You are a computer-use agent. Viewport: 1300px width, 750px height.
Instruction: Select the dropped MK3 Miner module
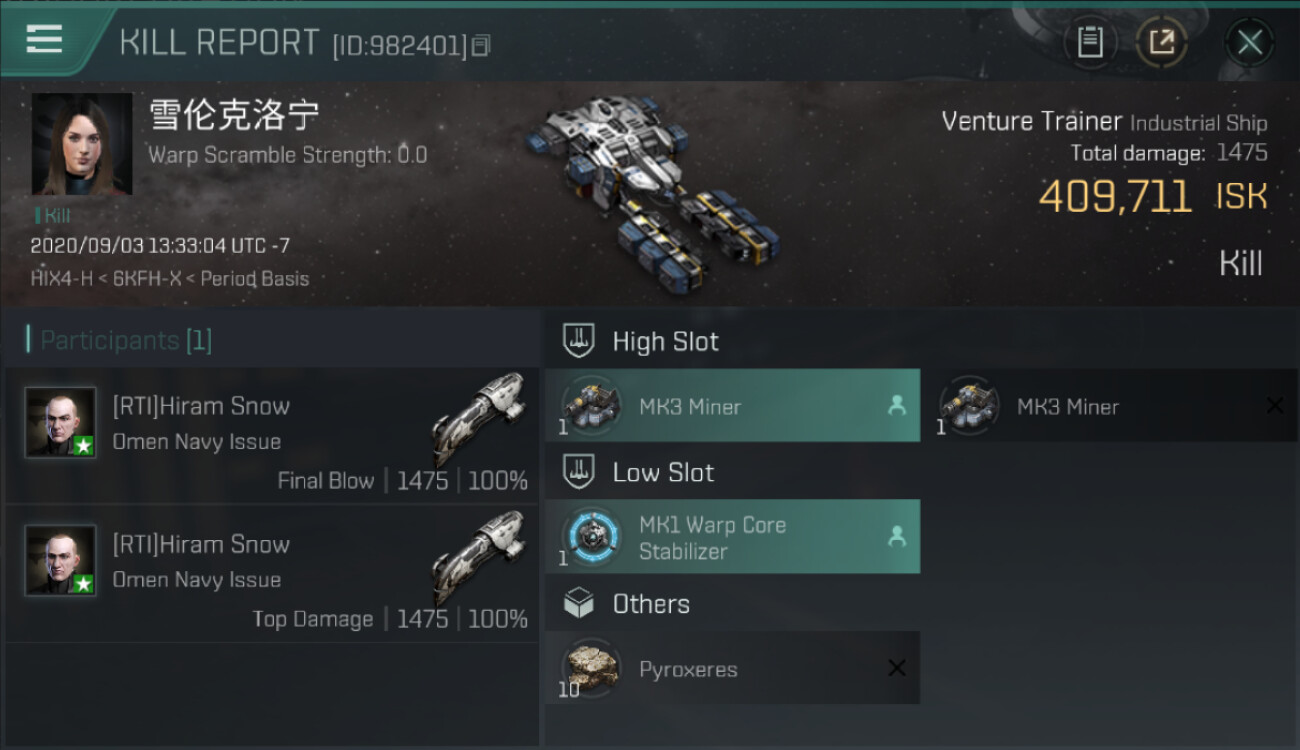732,406
